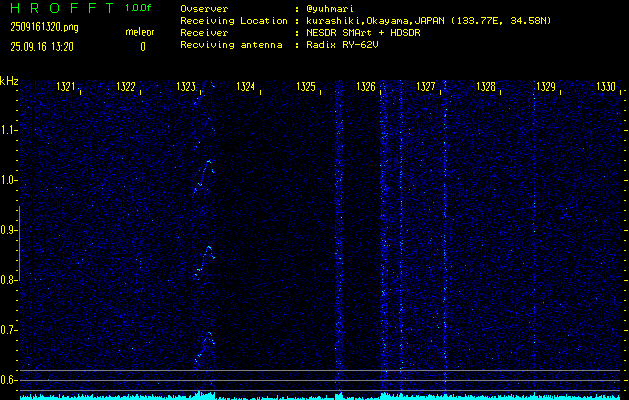Image resolution: width=629 pixels, height=400 pixels.
Task: Click the HROFFT title text
Action: pos(62,8)
